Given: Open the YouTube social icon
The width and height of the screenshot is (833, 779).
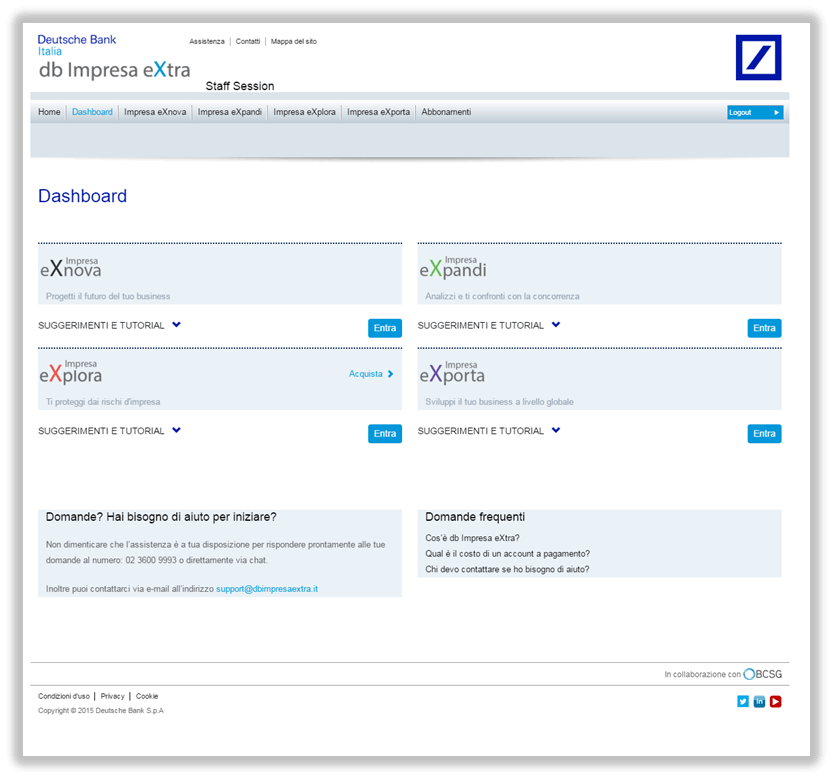Looking at the screenshot, I should pyautogui.click(x=776, y=701).
